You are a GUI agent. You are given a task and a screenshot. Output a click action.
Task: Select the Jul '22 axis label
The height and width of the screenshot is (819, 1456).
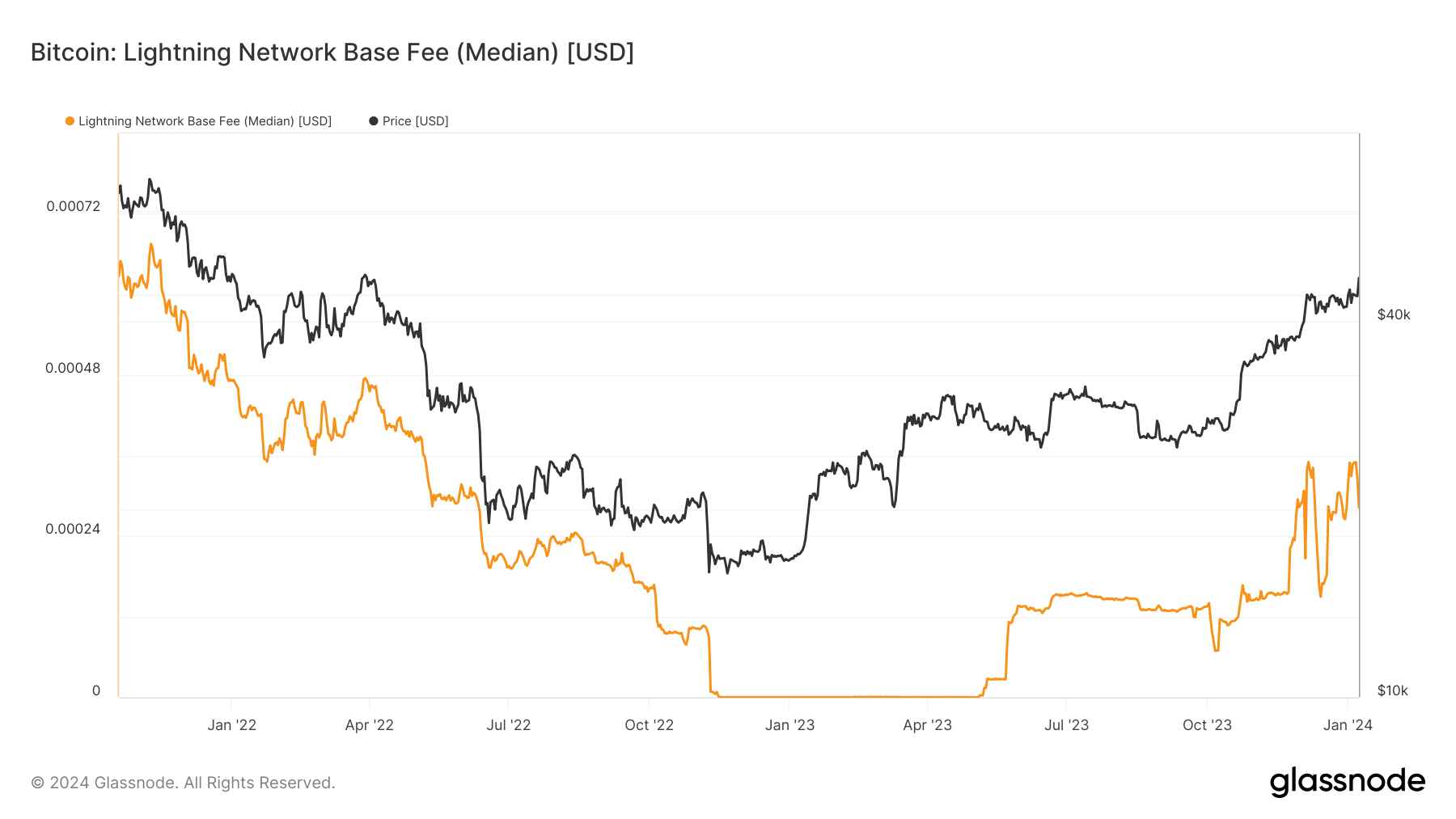508,725
